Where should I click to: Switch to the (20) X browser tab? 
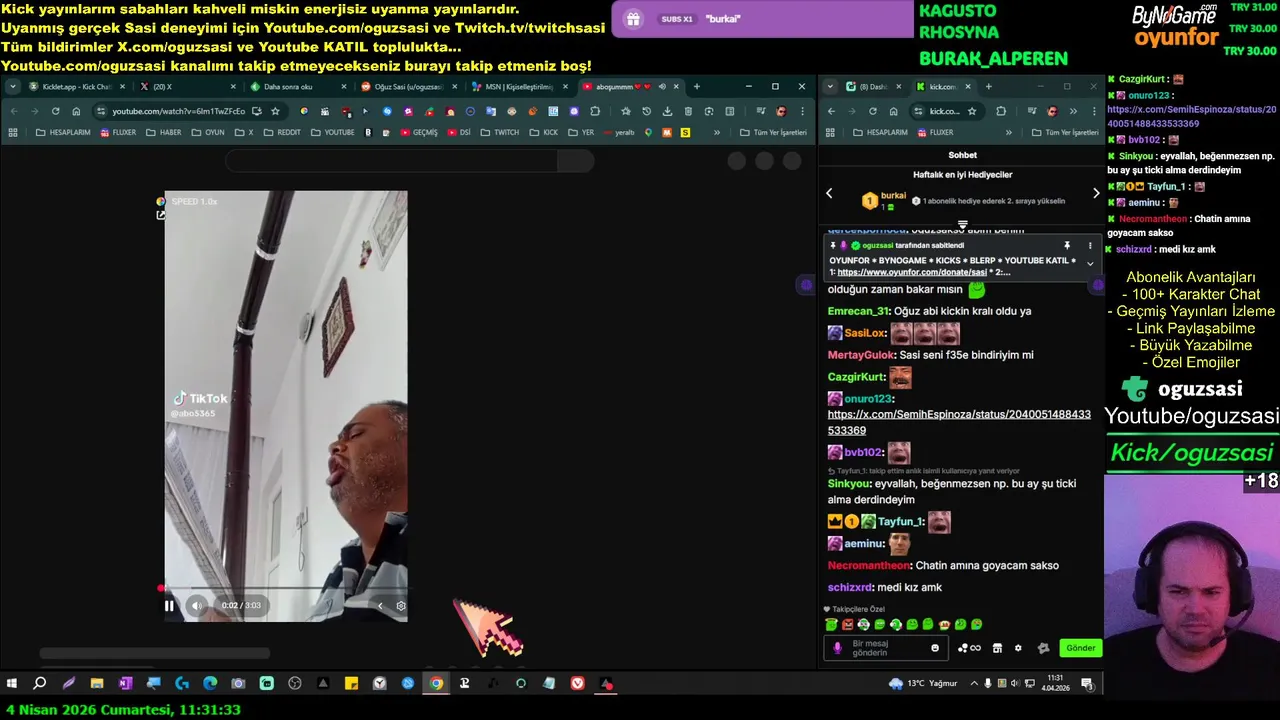click(x=186, y=87)
